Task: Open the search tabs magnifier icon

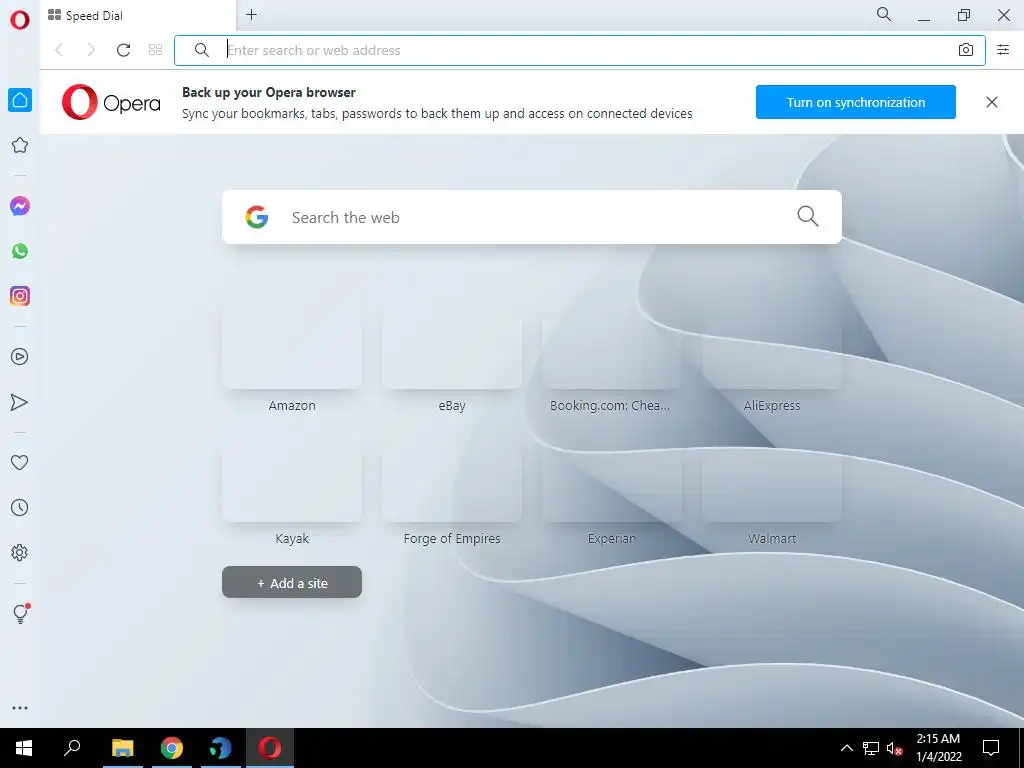Action: click(x=884, y=14)
